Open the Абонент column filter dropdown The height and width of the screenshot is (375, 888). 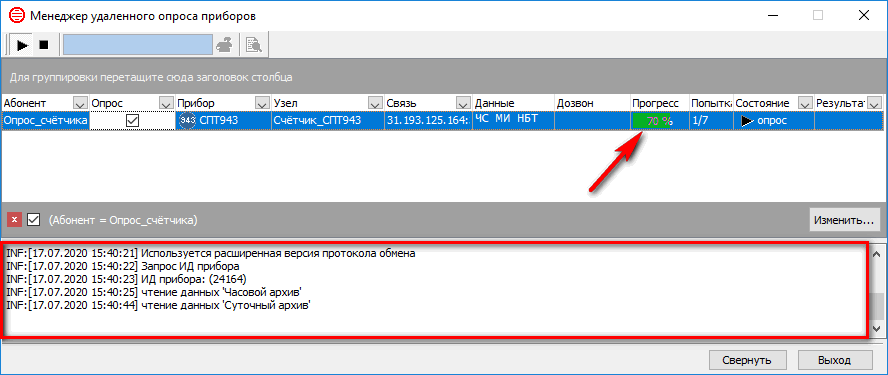pos(81,103)
